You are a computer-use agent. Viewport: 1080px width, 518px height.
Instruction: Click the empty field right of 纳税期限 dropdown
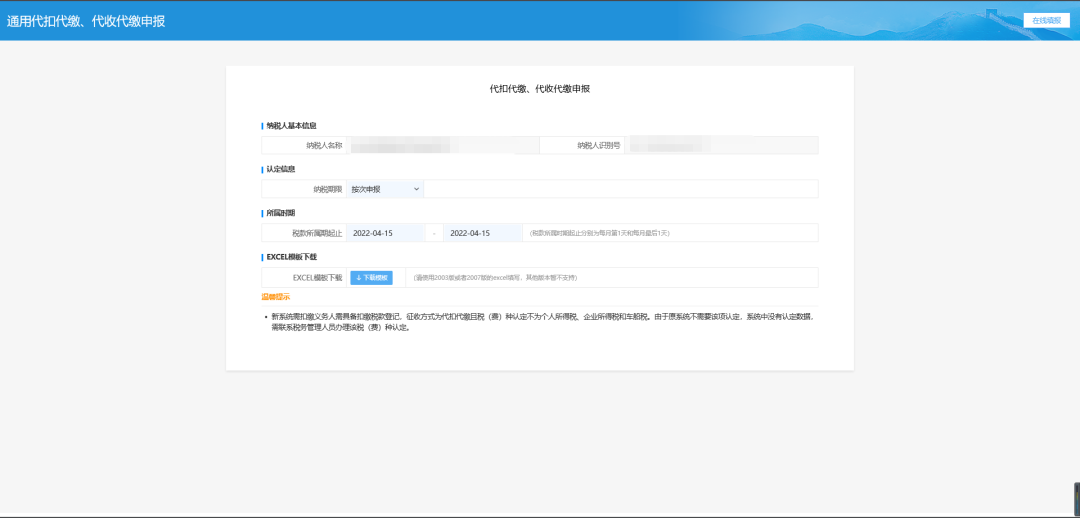point(620,189)
